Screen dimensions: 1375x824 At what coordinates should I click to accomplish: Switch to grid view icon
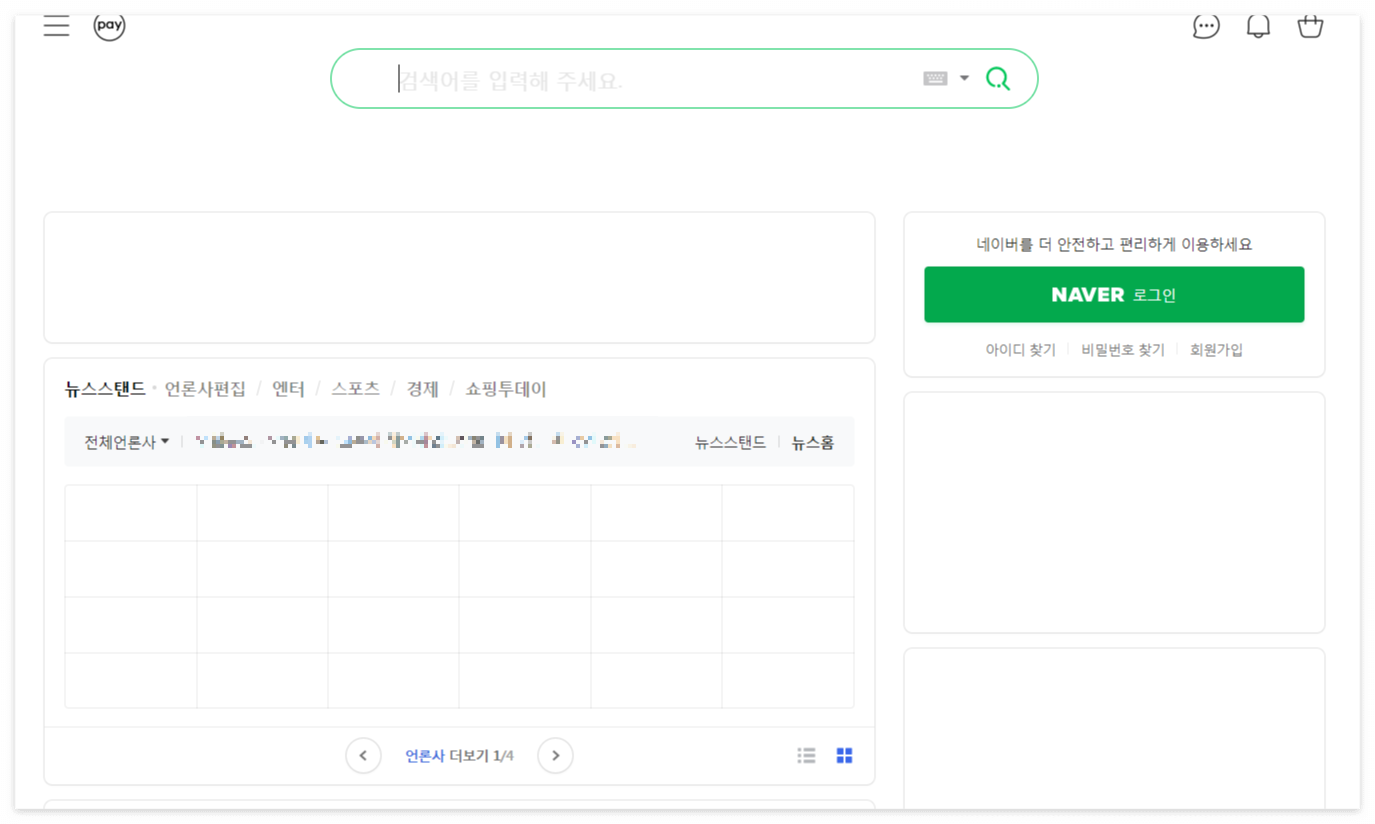pos(844,756)
